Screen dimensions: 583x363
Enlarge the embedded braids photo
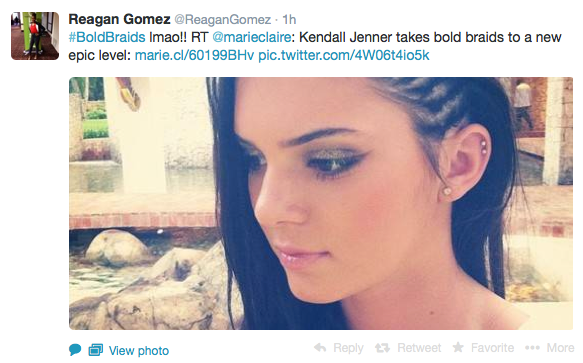pyautogui.click(x=321, y=203)
